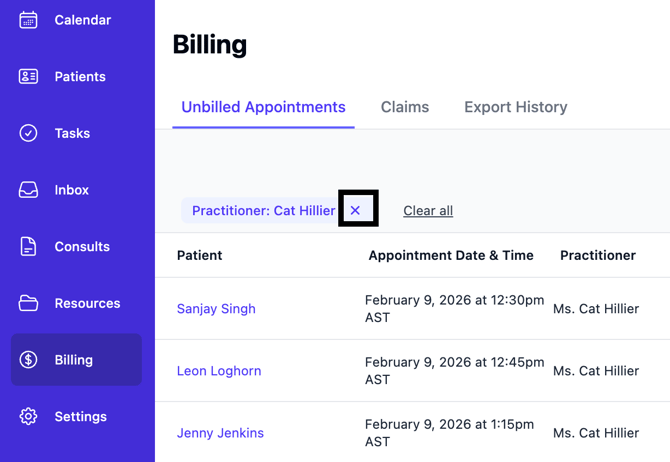Click the Inbox tray icon

pos(28,190)
